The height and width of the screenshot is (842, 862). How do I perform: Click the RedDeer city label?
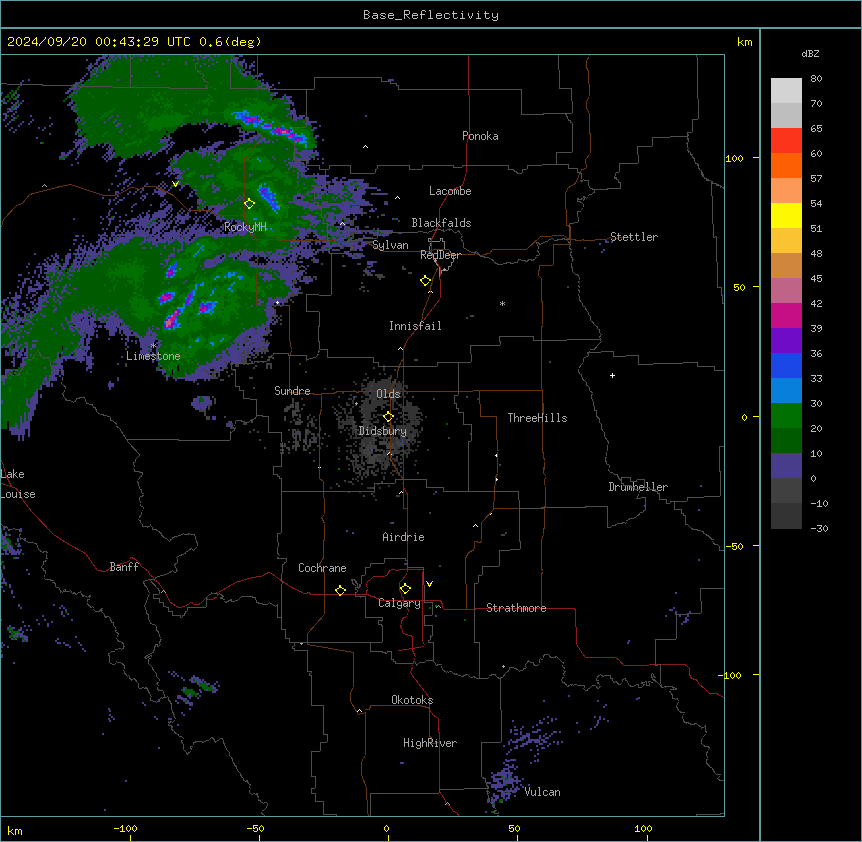[x=440, y=255]
